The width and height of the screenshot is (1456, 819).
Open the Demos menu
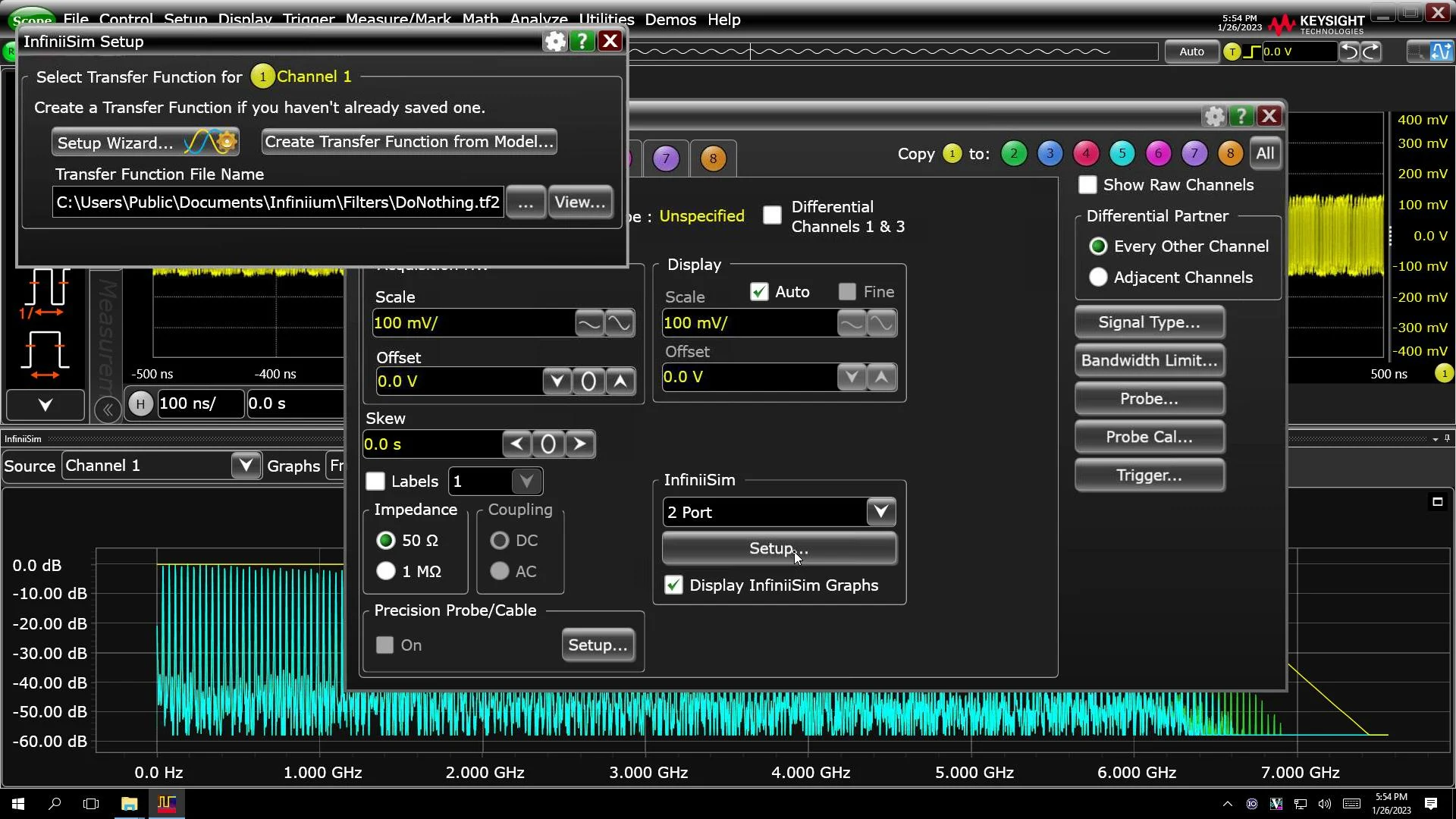670,20
